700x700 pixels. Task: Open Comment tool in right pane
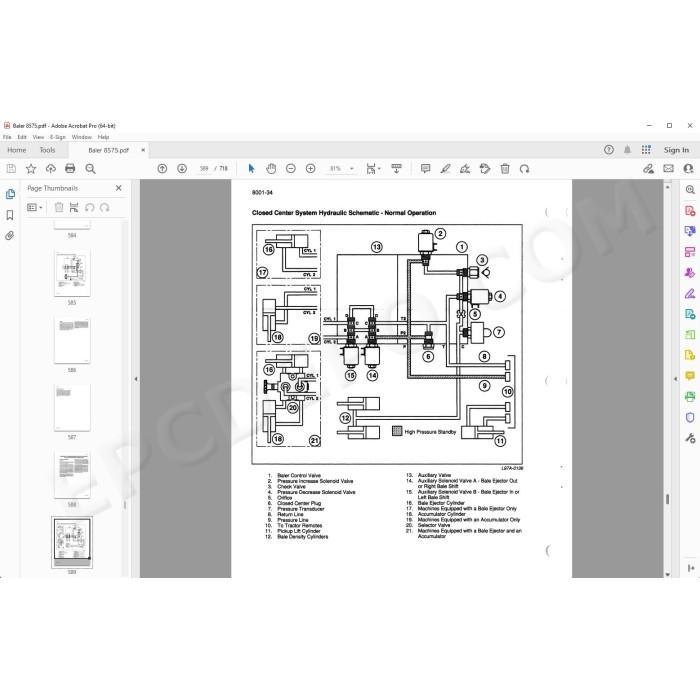click(x=690, y=376)
